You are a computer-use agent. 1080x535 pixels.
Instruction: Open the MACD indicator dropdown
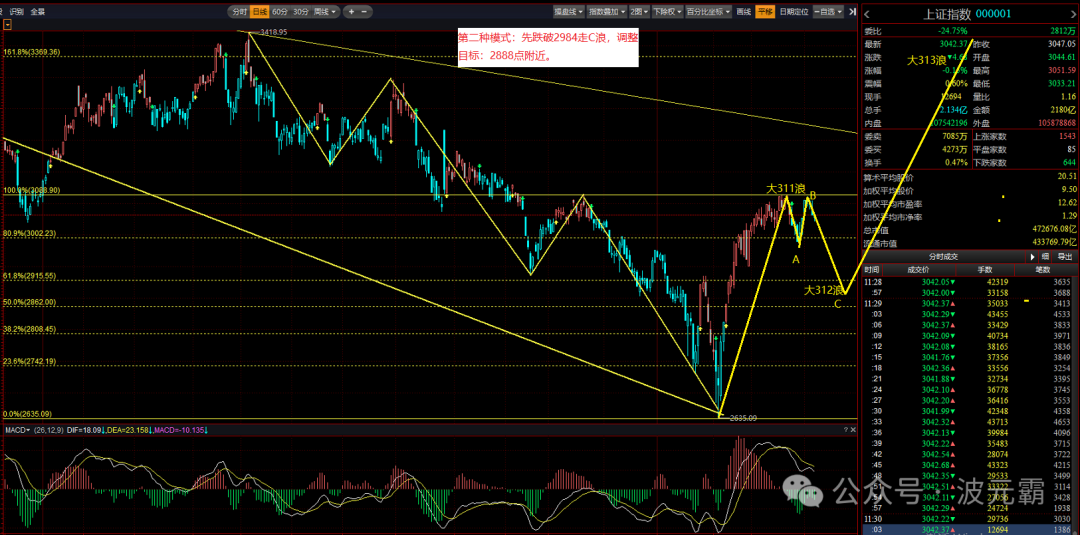click(x=17, y=430)
